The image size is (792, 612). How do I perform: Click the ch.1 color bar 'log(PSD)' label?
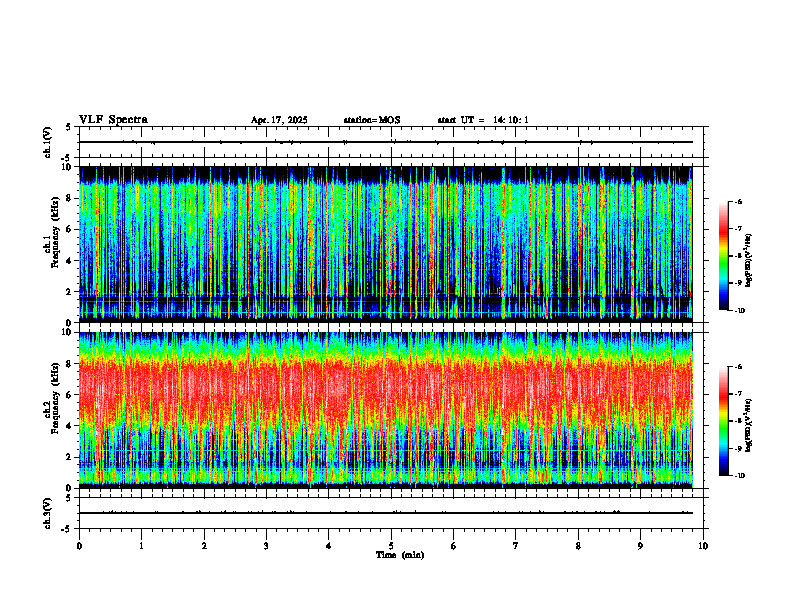point(749,261)
